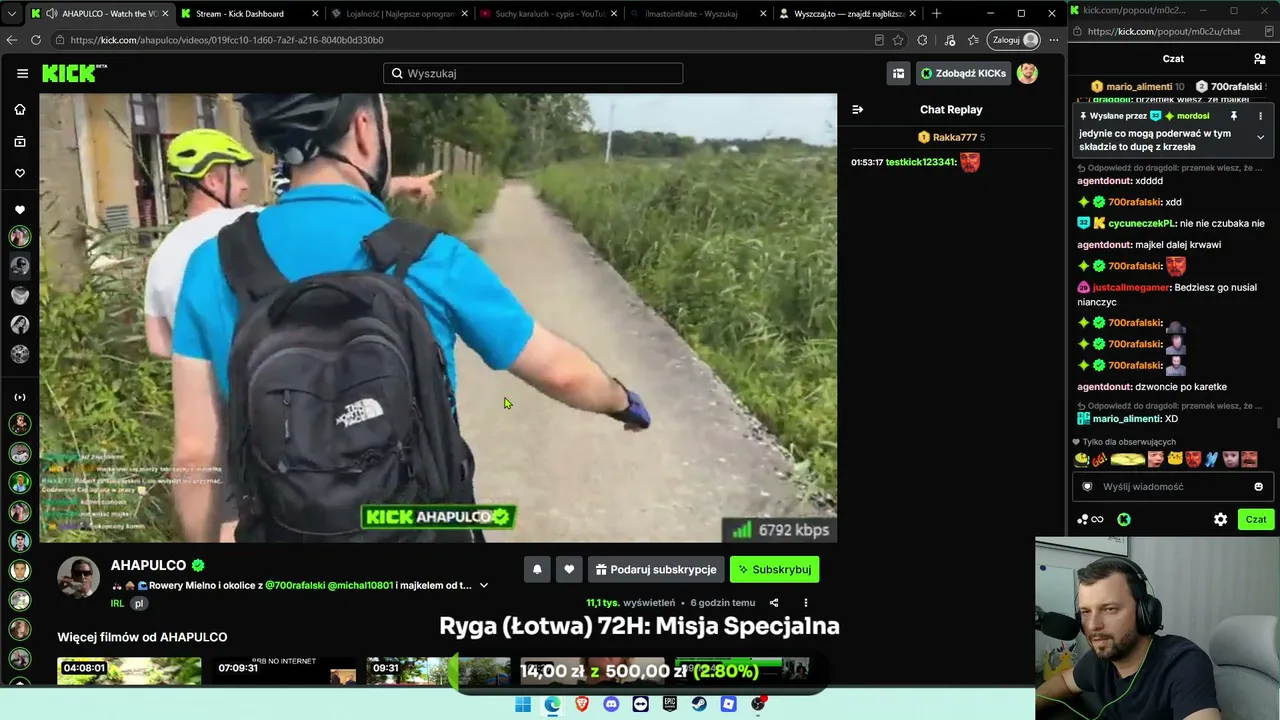Open the profile avatar menu in header

[1027, 73]
